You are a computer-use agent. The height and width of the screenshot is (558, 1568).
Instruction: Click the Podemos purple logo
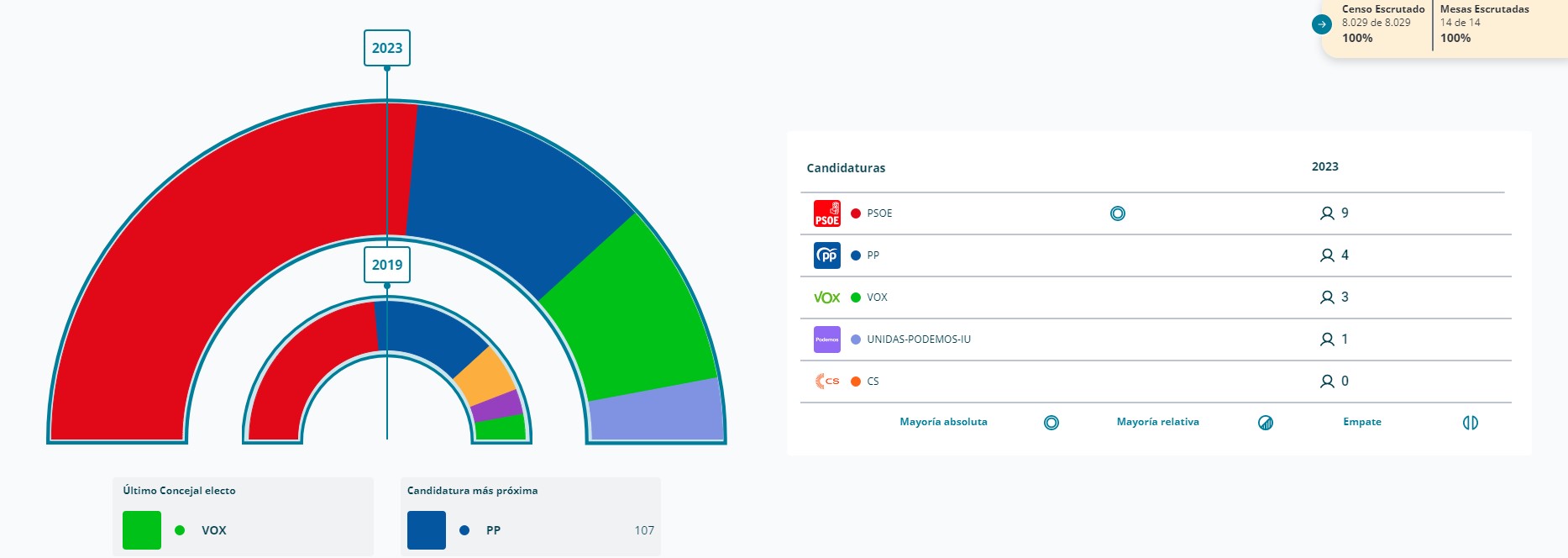click(827, 340)
